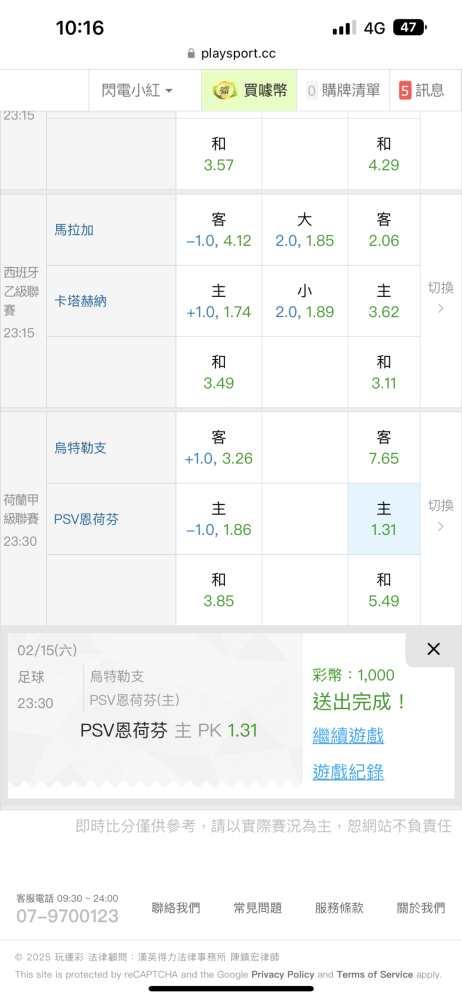This screenshot has height=1000, width=462.
Task: Select 和 5.49 draw bet for PSV match
Action: 384,590
